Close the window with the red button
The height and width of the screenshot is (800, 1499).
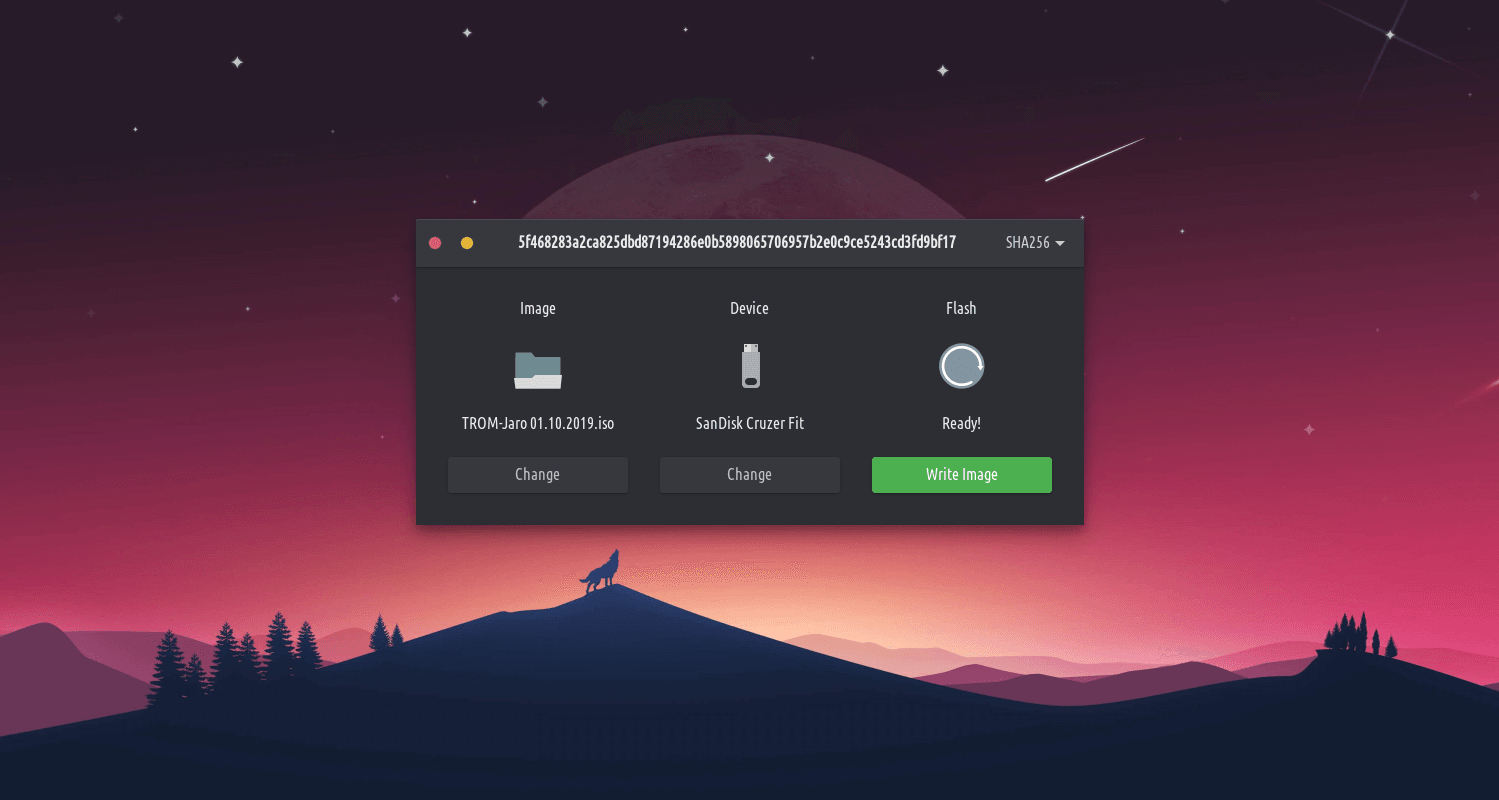point(435,243)
